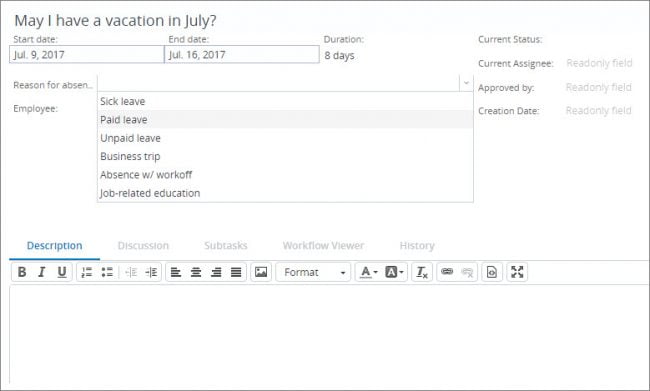Click the Reason for absence input
The width and height of the screenshot is (650, 391).
coord(279,83)
